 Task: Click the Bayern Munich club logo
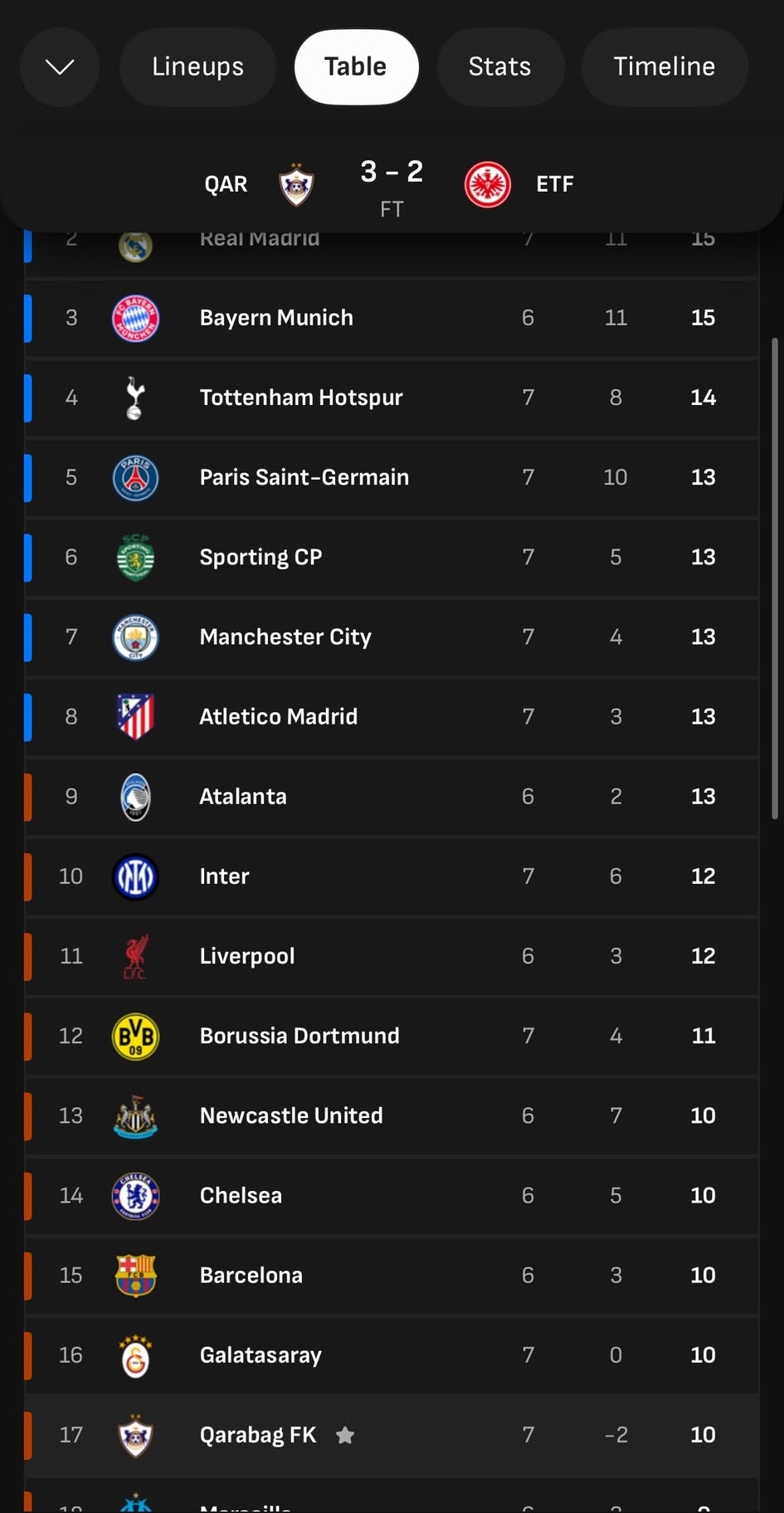[x=135, y=318]
